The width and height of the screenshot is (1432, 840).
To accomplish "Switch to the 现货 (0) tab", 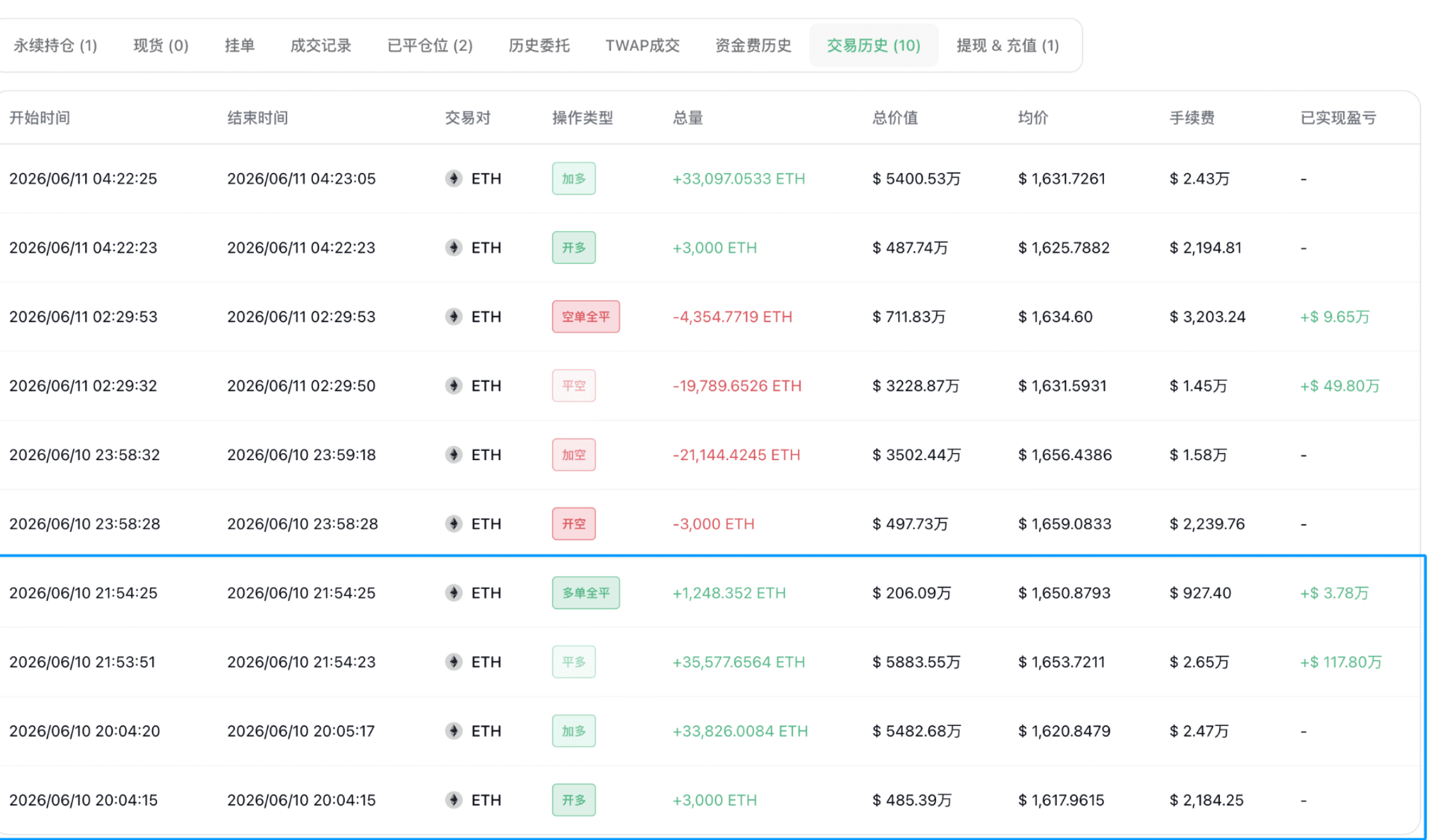I will [x=161, y=45].
